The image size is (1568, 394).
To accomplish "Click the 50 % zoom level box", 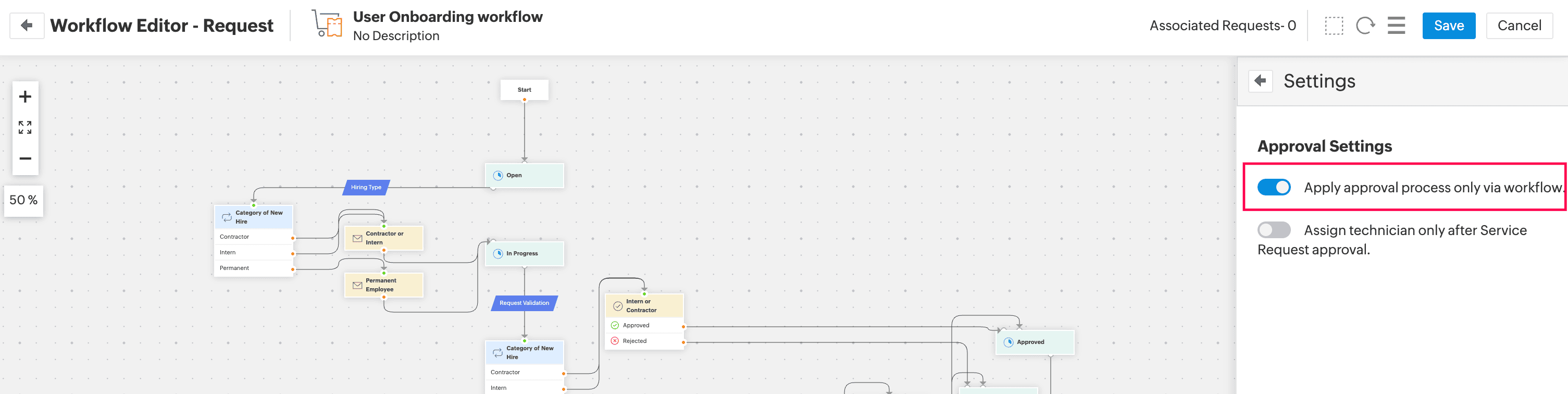I will click(24, 200).
